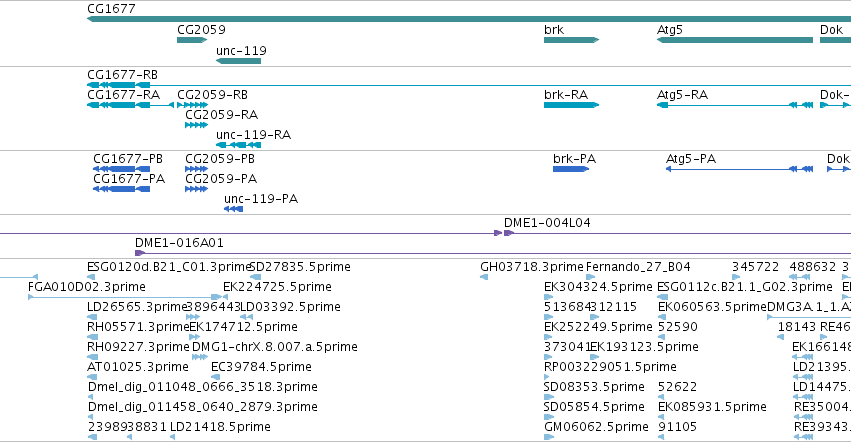Select the brk-PA protein bar
Screen dimensions: 851x442
pos(571,169)
